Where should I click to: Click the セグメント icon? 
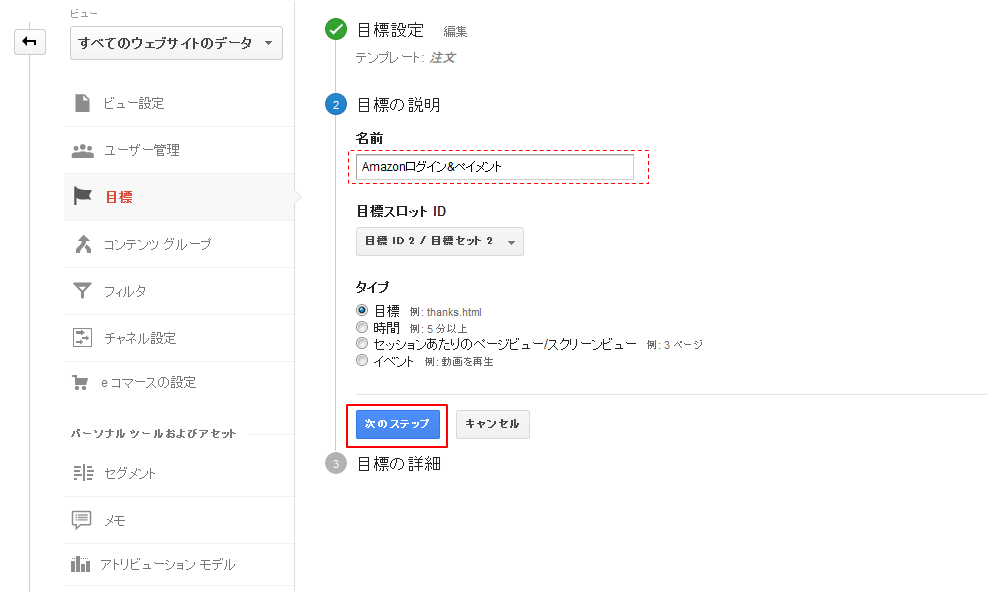pyautogui.click(x=82, y=472)
